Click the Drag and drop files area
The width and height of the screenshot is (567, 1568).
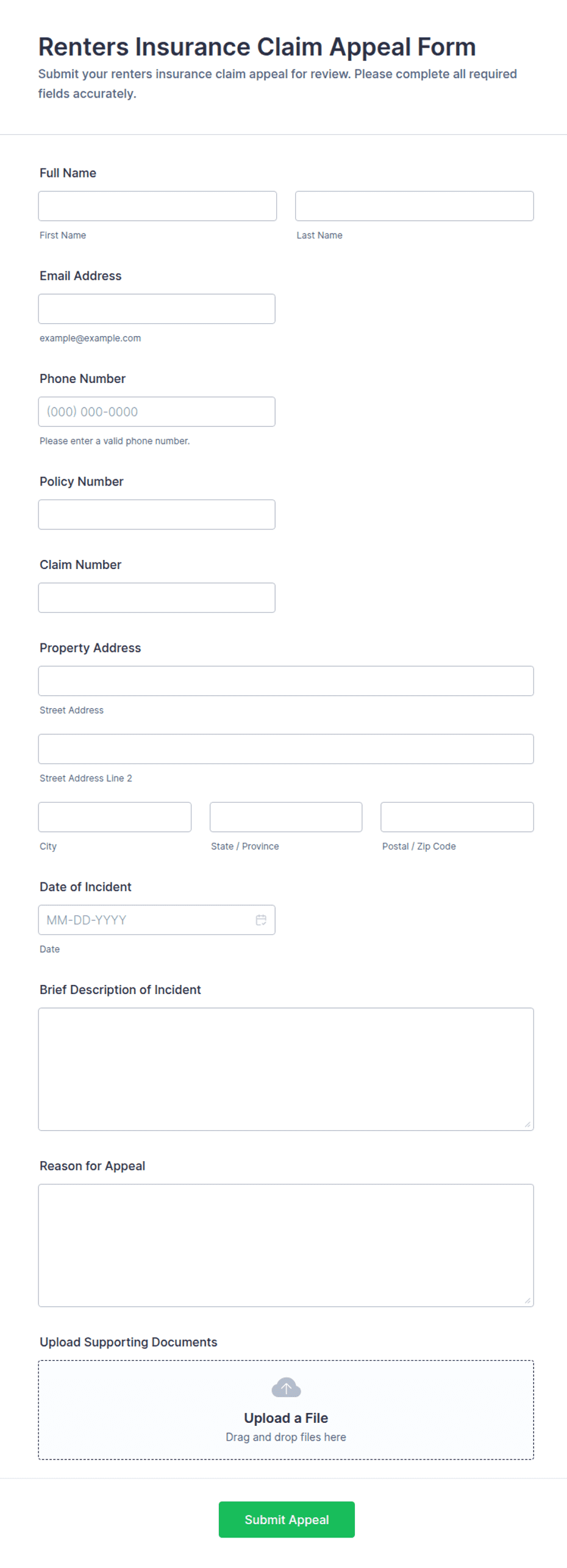[x=286, y=1409]
